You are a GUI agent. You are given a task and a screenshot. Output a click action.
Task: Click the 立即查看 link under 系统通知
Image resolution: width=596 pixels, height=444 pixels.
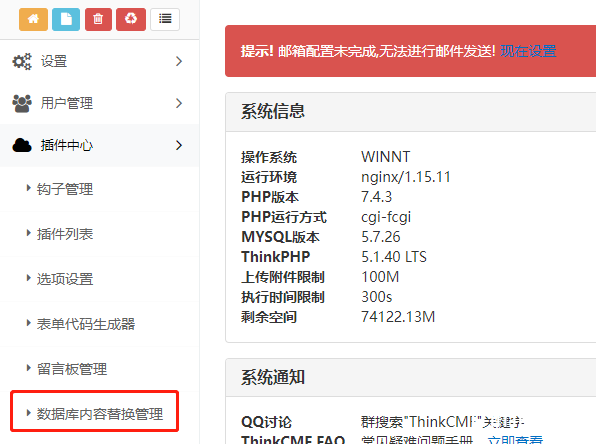(x=515, y=440)
